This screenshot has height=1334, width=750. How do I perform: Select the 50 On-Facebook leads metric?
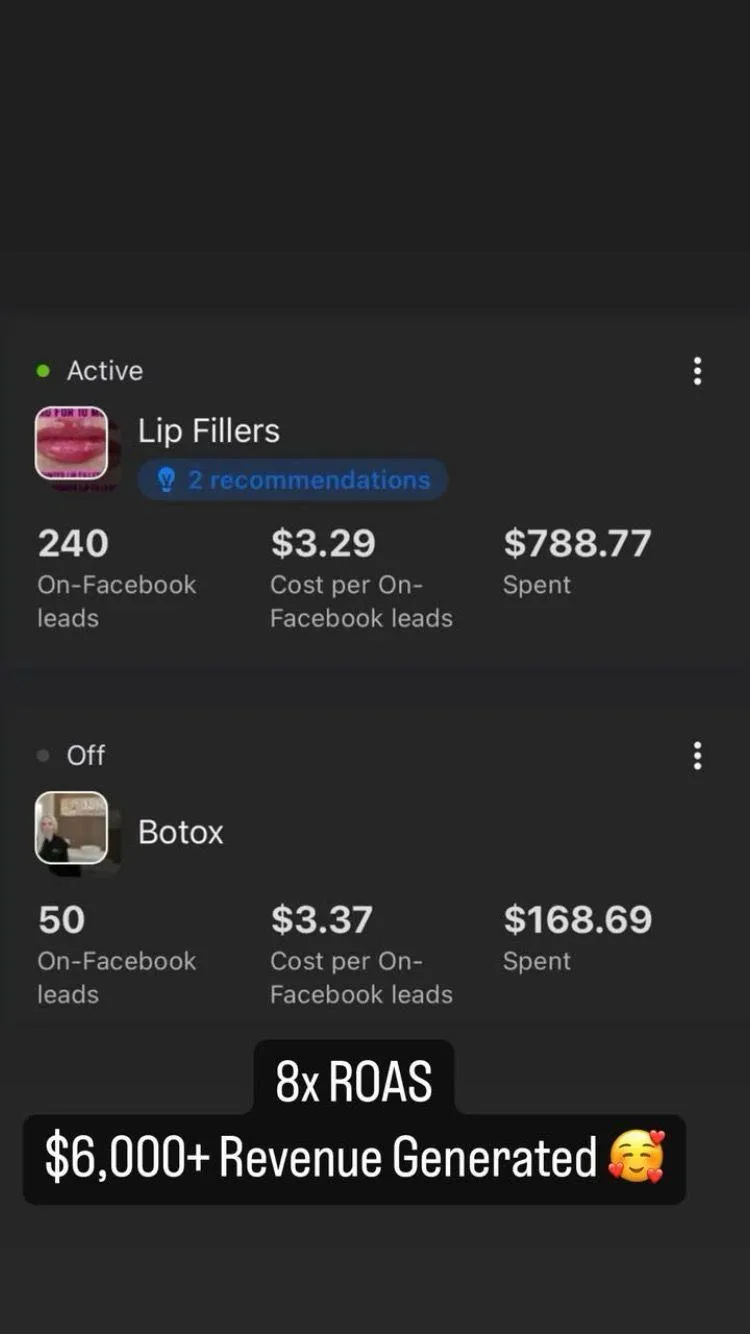62,920
